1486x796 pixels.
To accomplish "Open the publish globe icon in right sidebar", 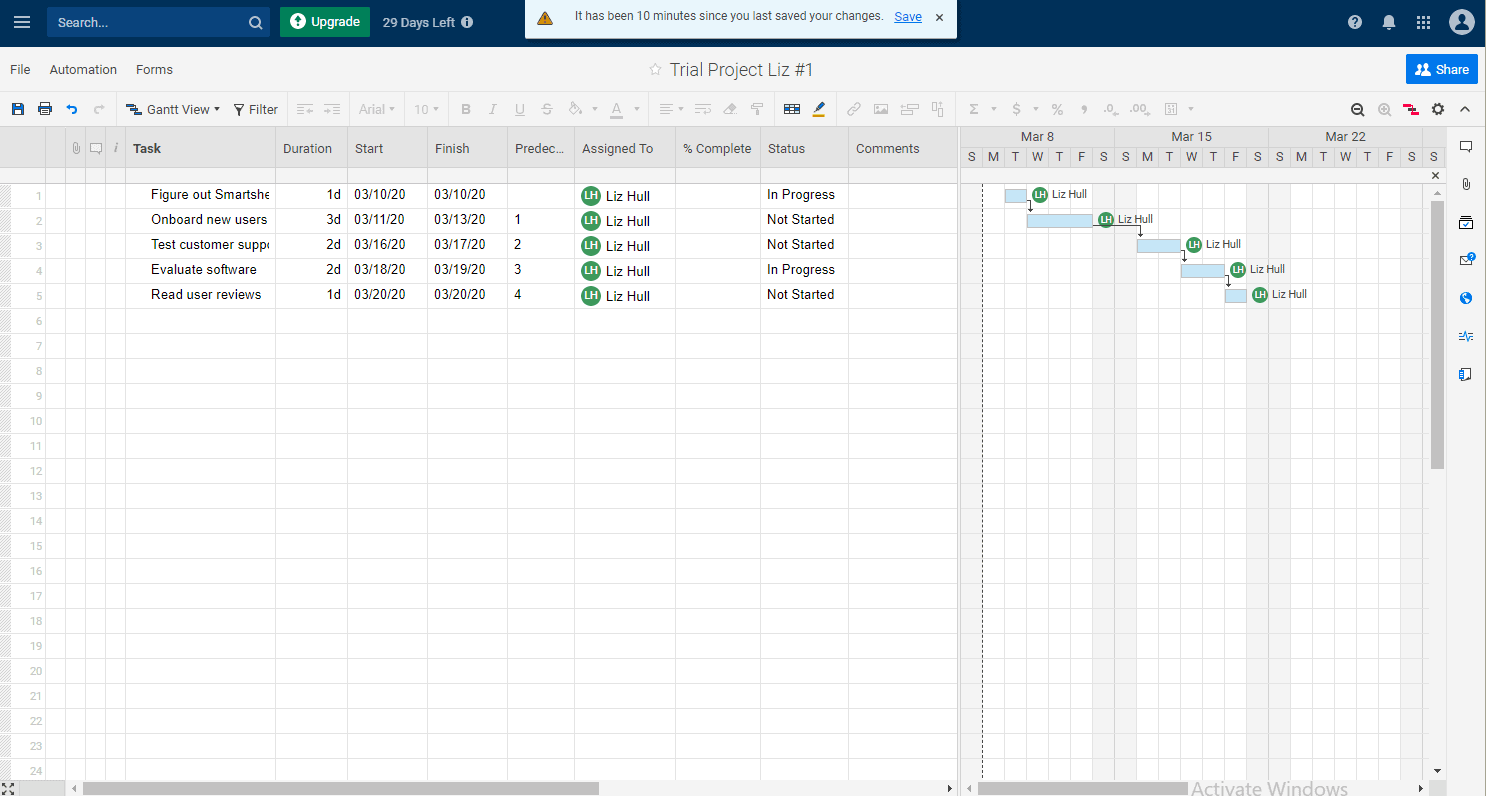I will click(x=1466, y=298).
